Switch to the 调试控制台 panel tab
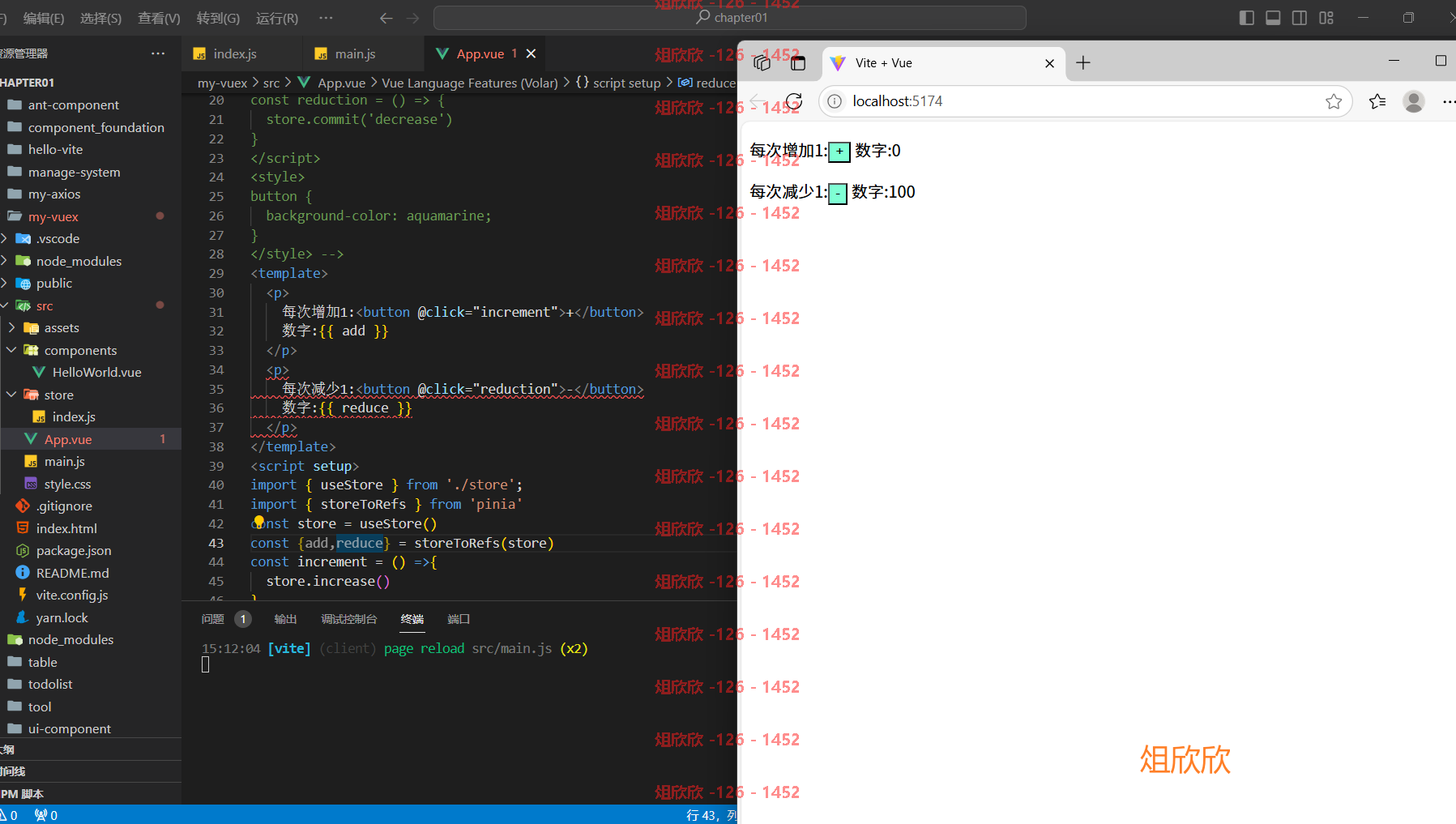Image resolution: width=1456 pixels, height=824 pixels. (349, 619)
